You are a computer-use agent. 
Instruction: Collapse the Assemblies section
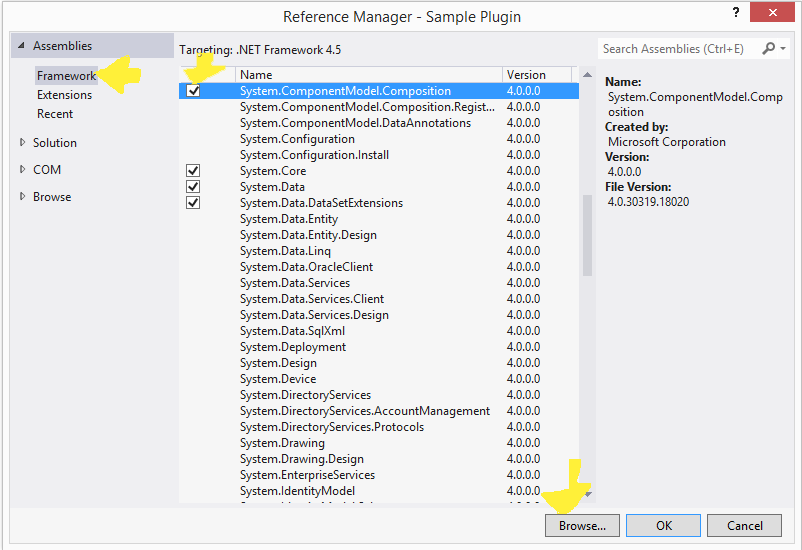click(x=21, y=46)
